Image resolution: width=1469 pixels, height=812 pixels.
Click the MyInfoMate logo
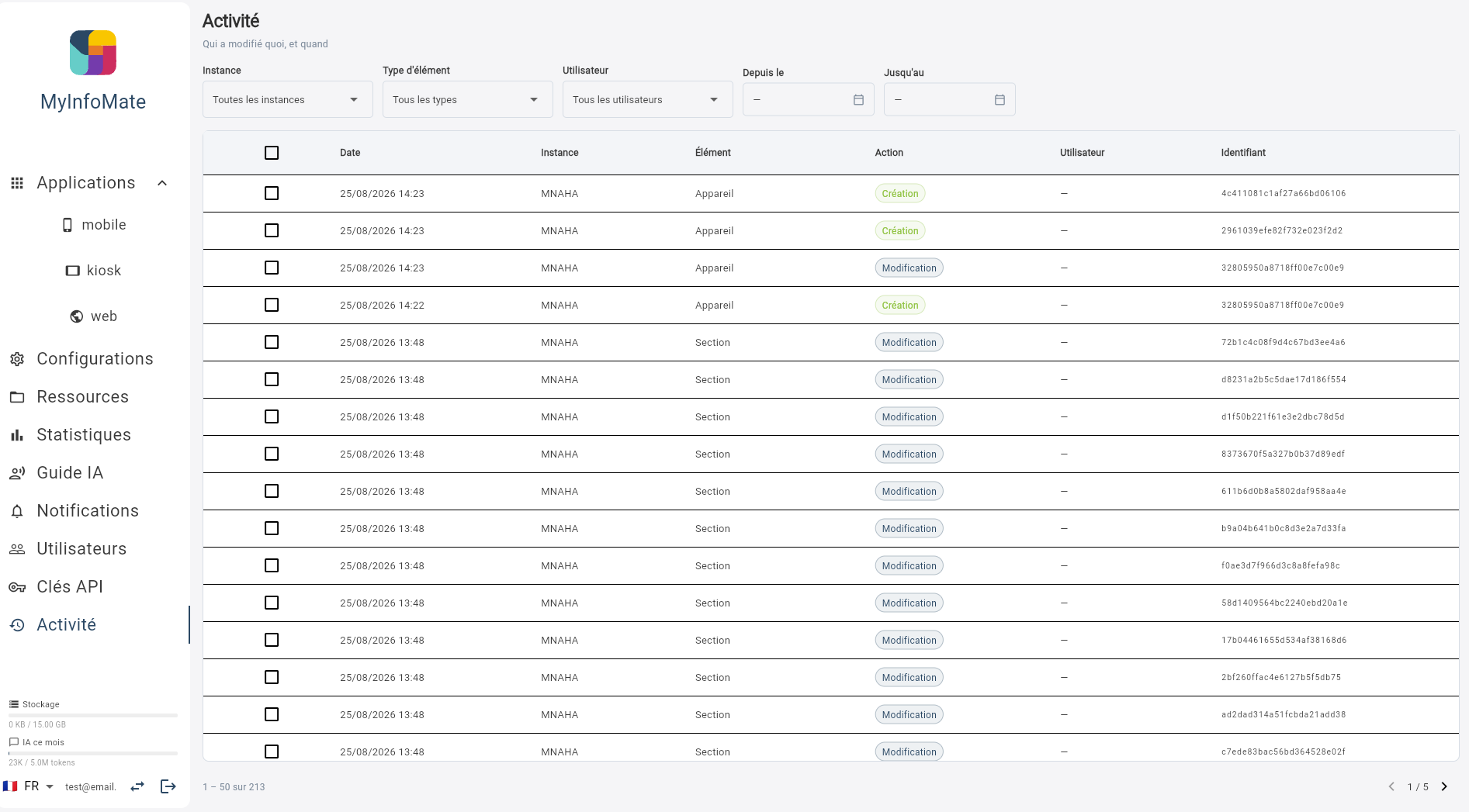point(93,53)
